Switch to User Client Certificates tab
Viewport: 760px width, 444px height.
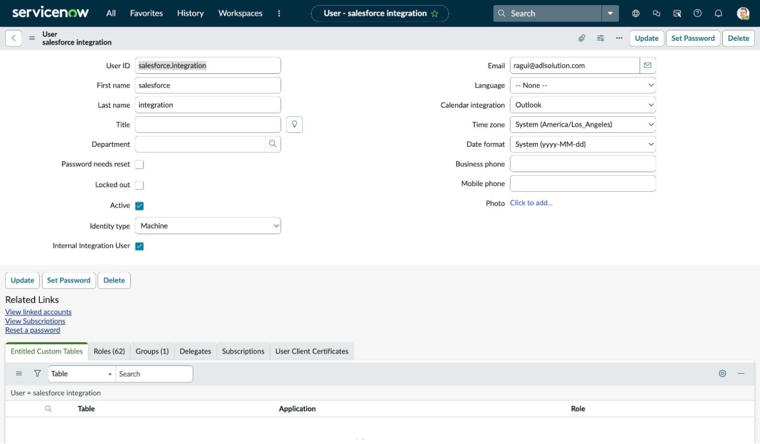(312, 351)
